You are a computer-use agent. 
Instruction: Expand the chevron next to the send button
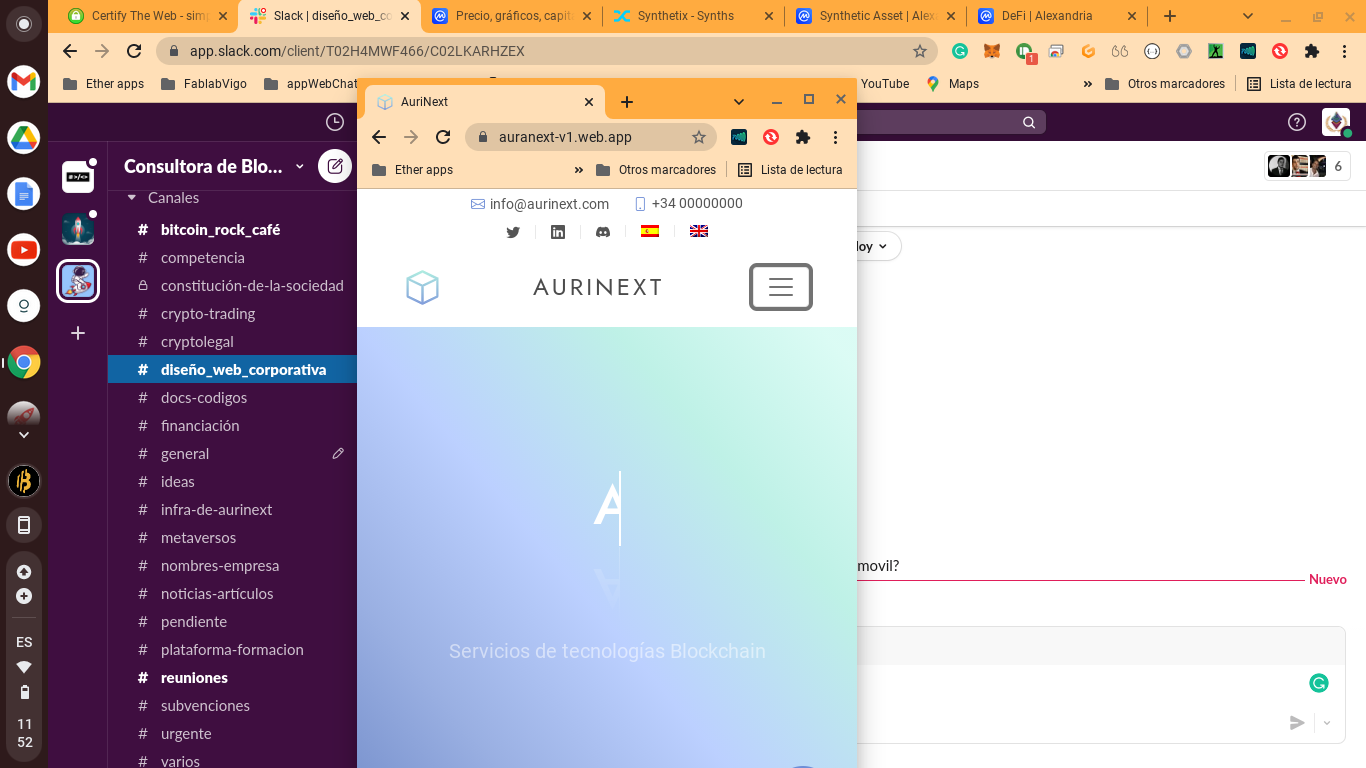tap(1326, 722)
